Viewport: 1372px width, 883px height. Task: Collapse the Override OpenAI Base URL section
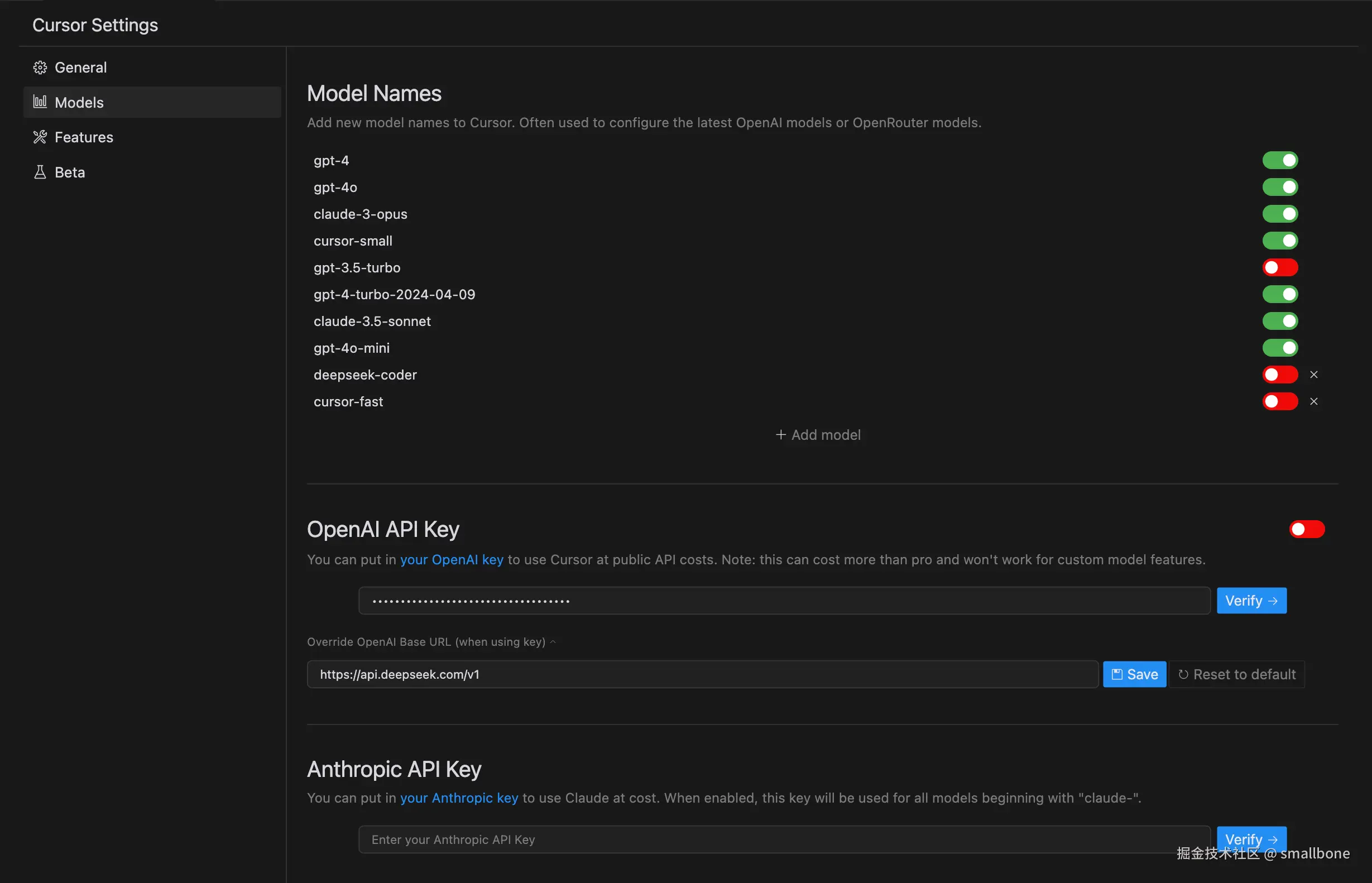(x=431, y=642)
